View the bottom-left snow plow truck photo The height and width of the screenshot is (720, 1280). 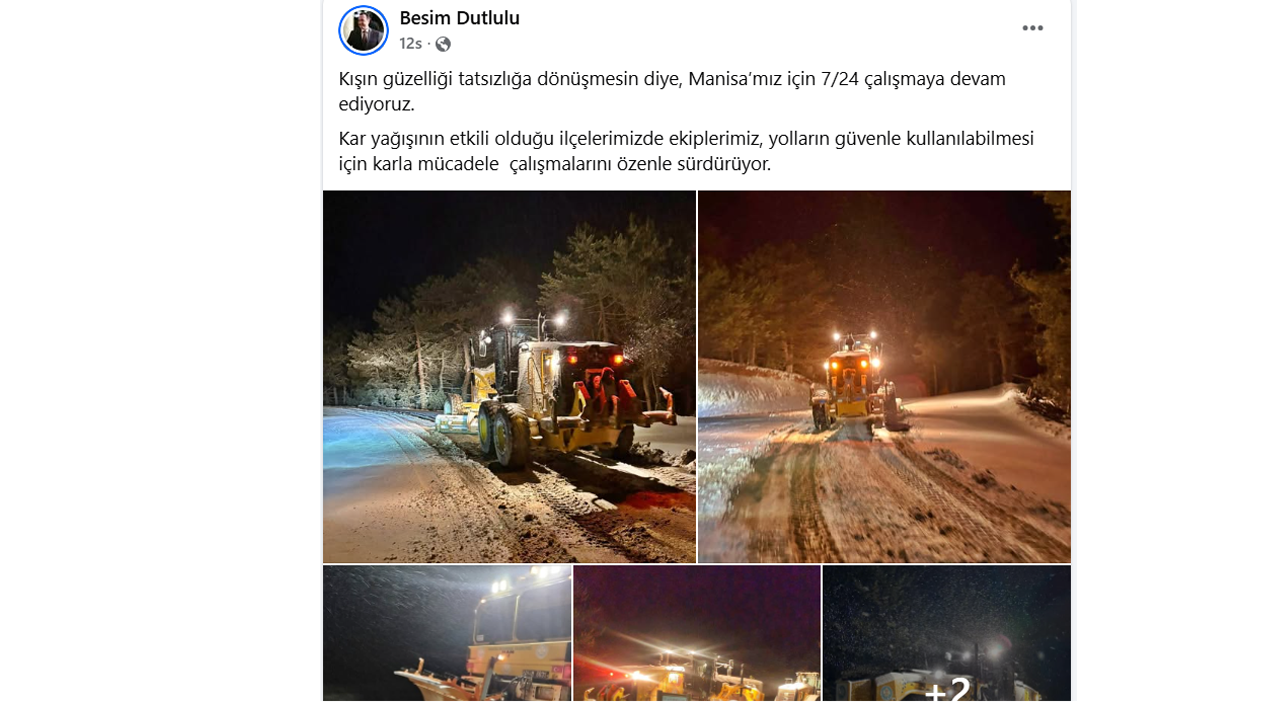tap(447, 633)
